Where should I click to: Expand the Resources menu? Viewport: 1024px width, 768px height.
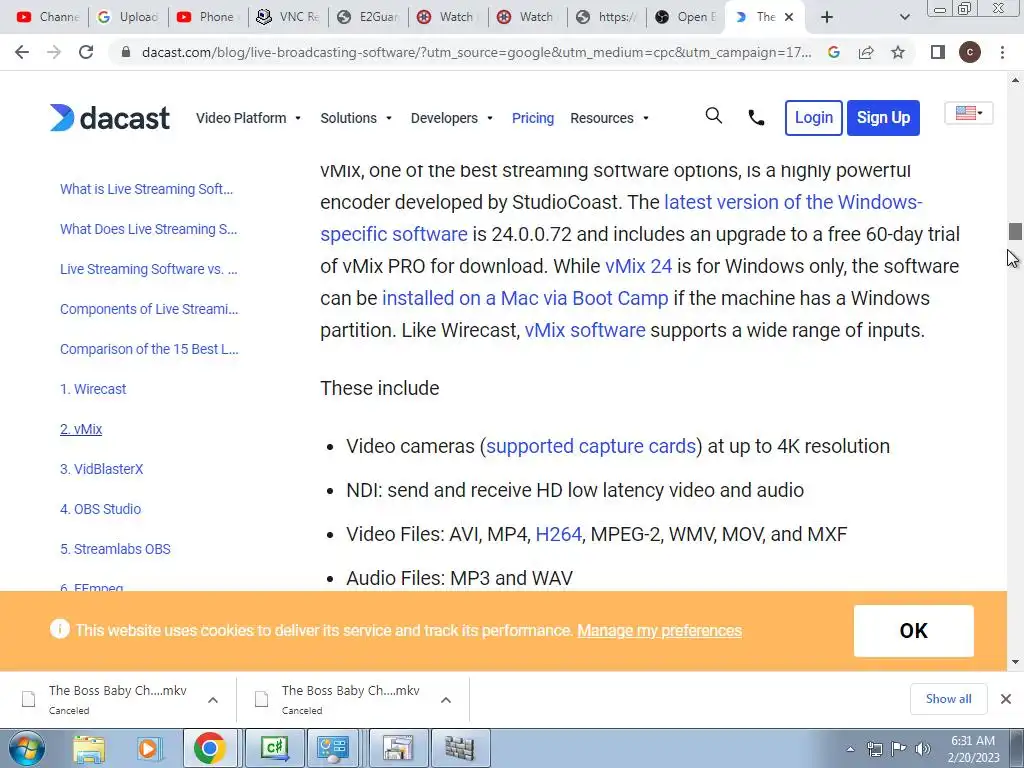[x=609, y=118]
